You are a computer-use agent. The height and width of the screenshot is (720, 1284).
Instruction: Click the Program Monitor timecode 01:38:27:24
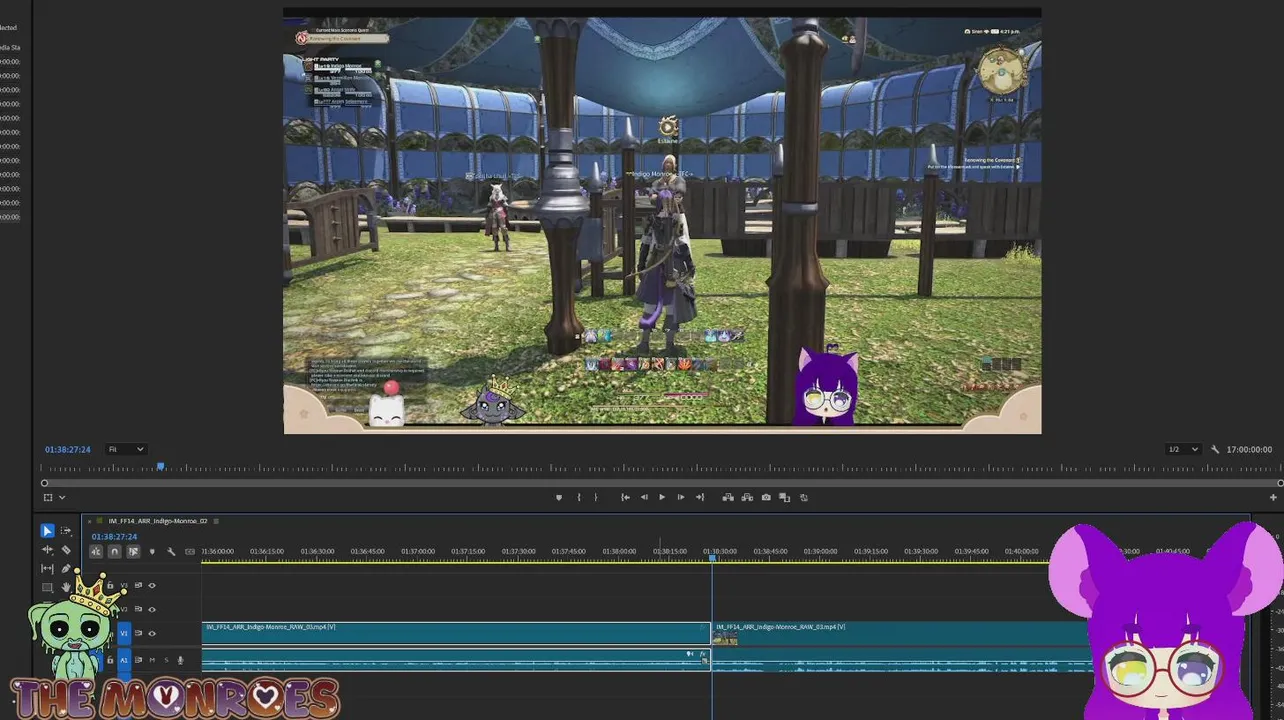(x=67, y=450)
